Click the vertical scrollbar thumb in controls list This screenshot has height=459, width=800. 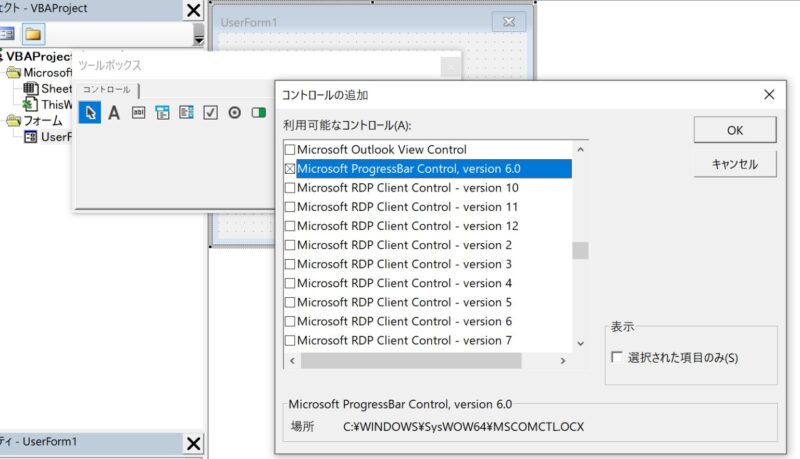click(581, 250)
